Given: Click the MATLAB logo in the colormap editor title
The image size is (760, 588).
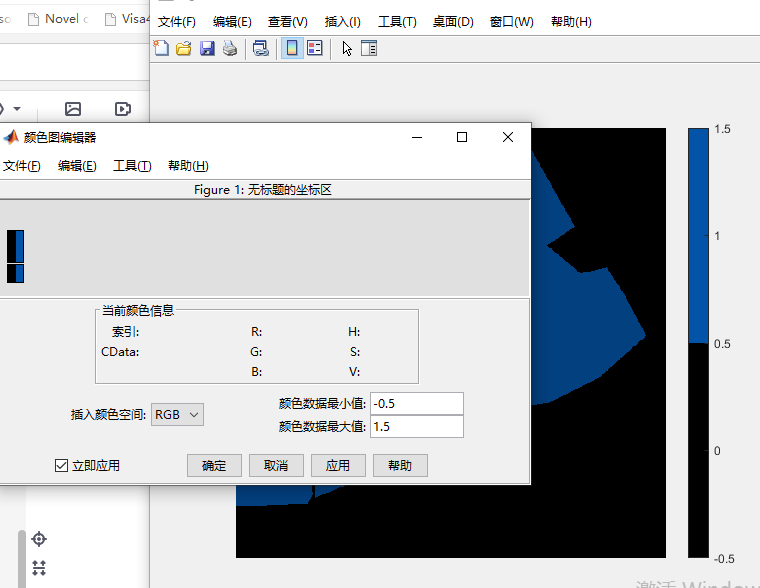Looking at the screenshot, I should pyautogui.click(x=11, y=138).
